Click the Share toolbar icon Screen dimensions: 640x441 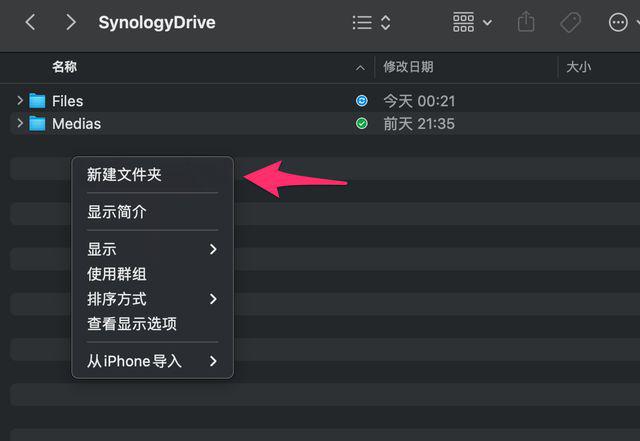[527, 22]
